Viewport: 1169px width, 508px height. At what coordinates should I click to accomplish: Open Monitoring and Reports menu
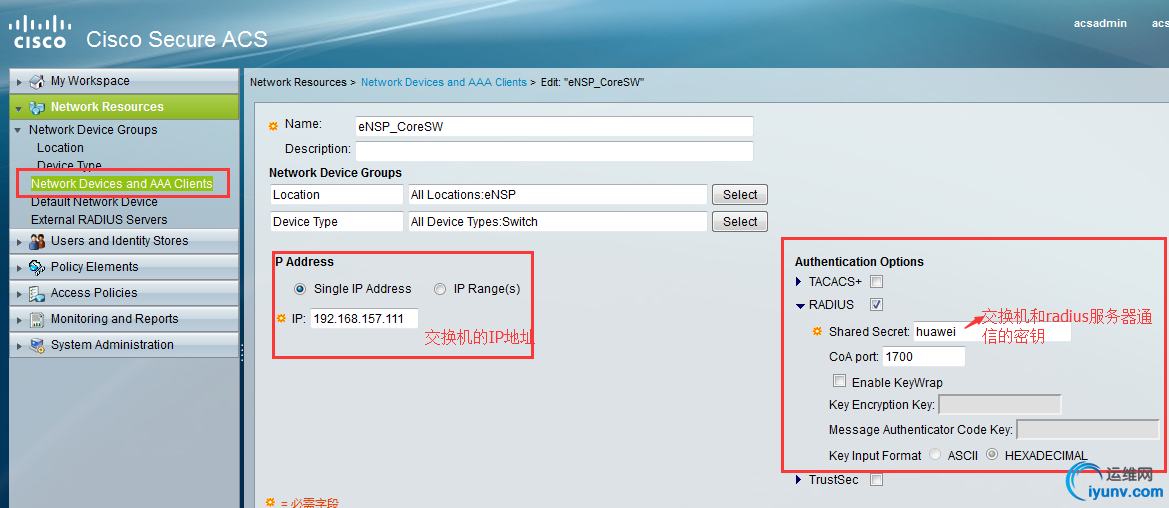[x=124, y=319]
